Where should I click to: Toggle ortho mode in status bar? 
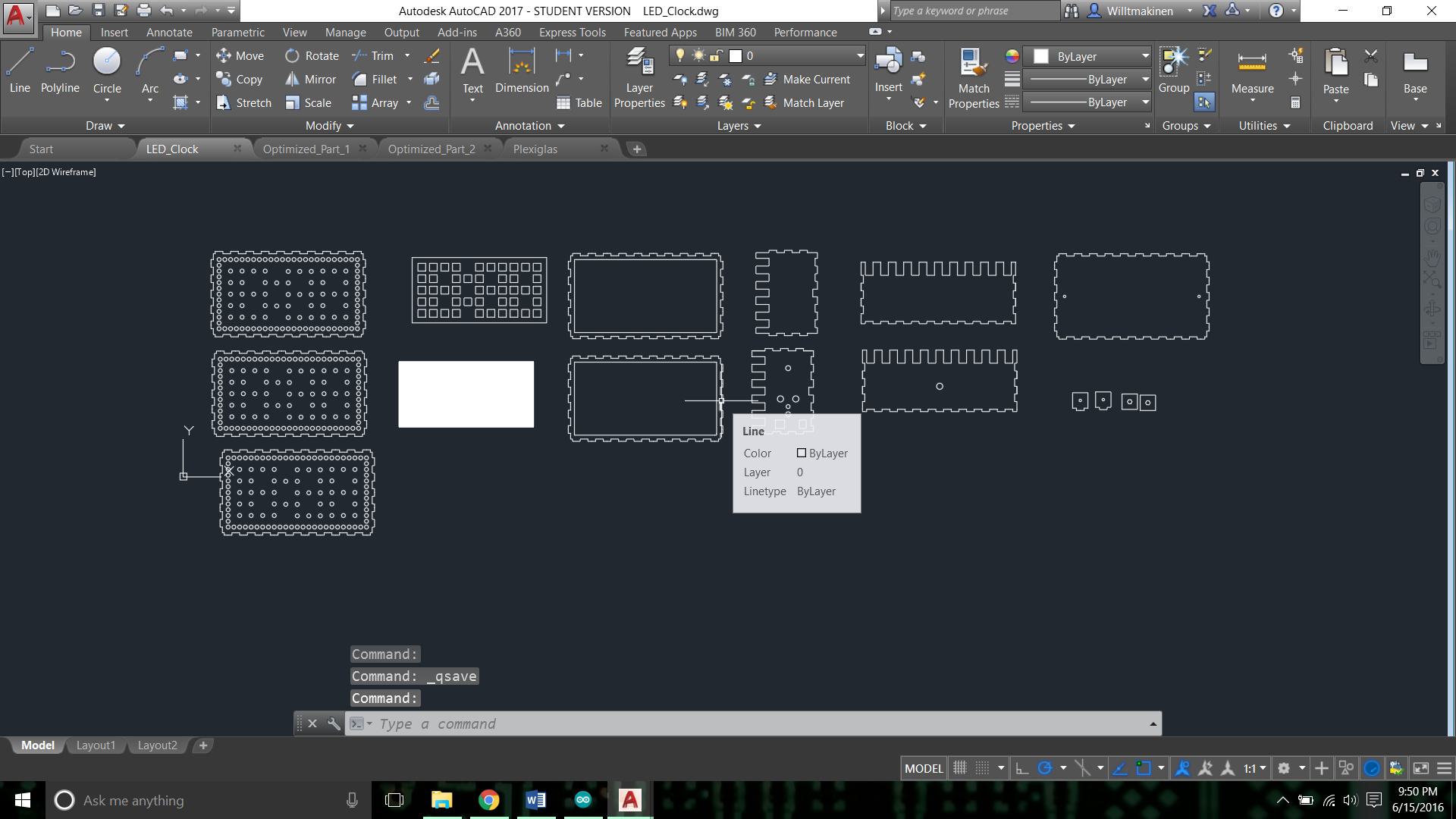click(1022, 768)
